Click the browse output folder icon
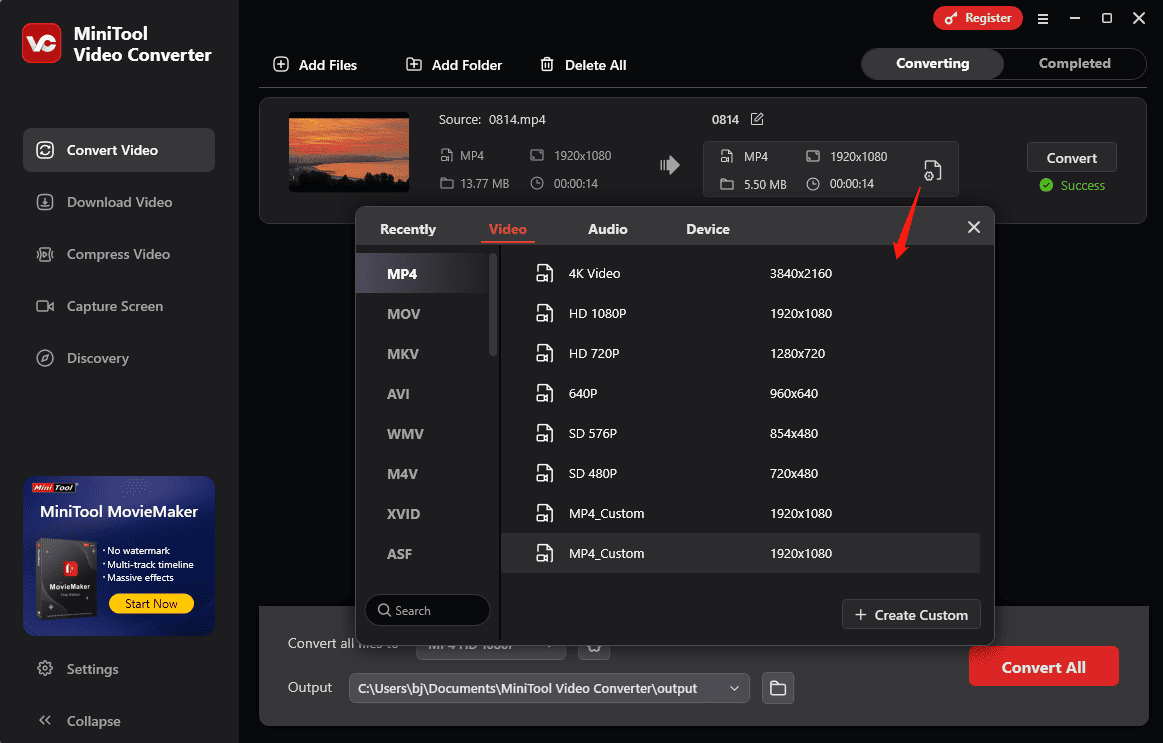The height and width of the screenshot is (743, 1163). (777, 688)
